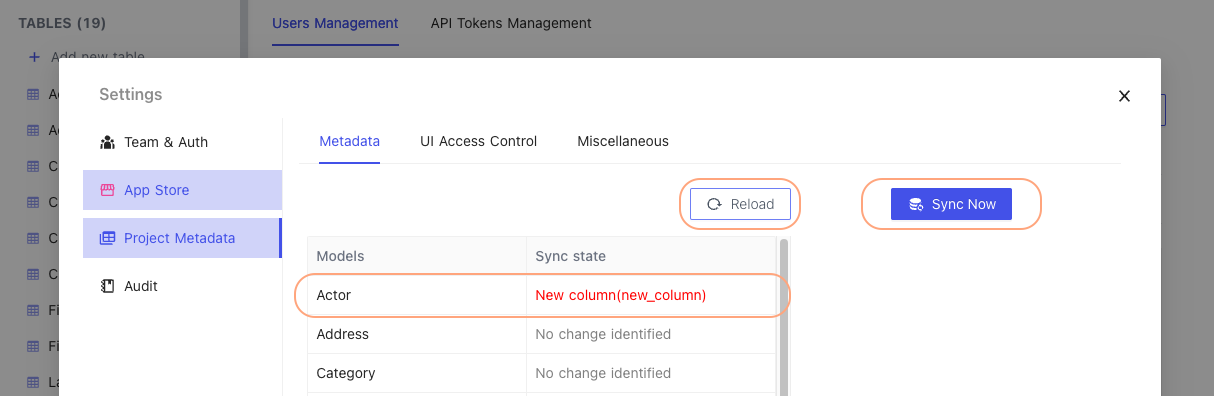Screen dimensions: 1214x396
Task: Click the Reload button
Action: click(x=741, y=204)
